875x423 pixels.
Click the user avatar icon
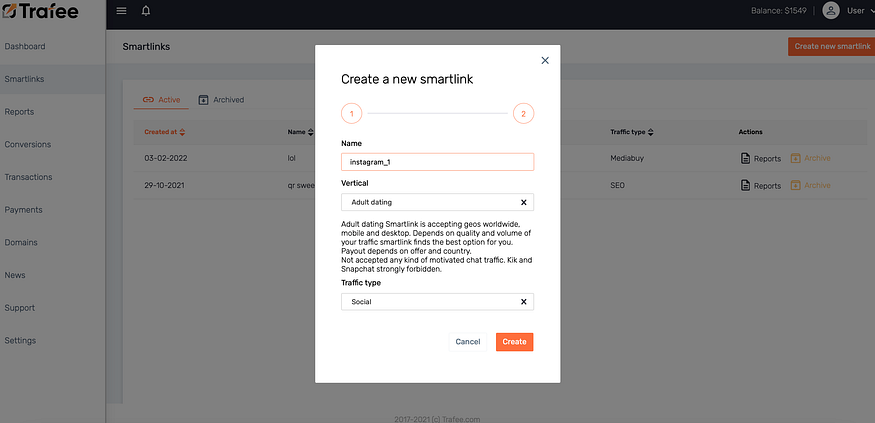click(831, 11)
